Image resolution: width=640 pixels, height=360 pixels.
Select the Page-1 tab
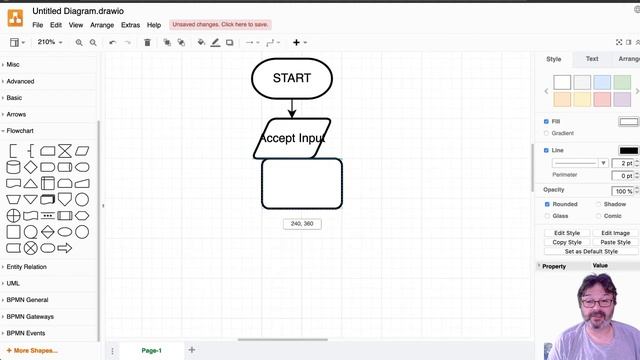click(151, 351)
